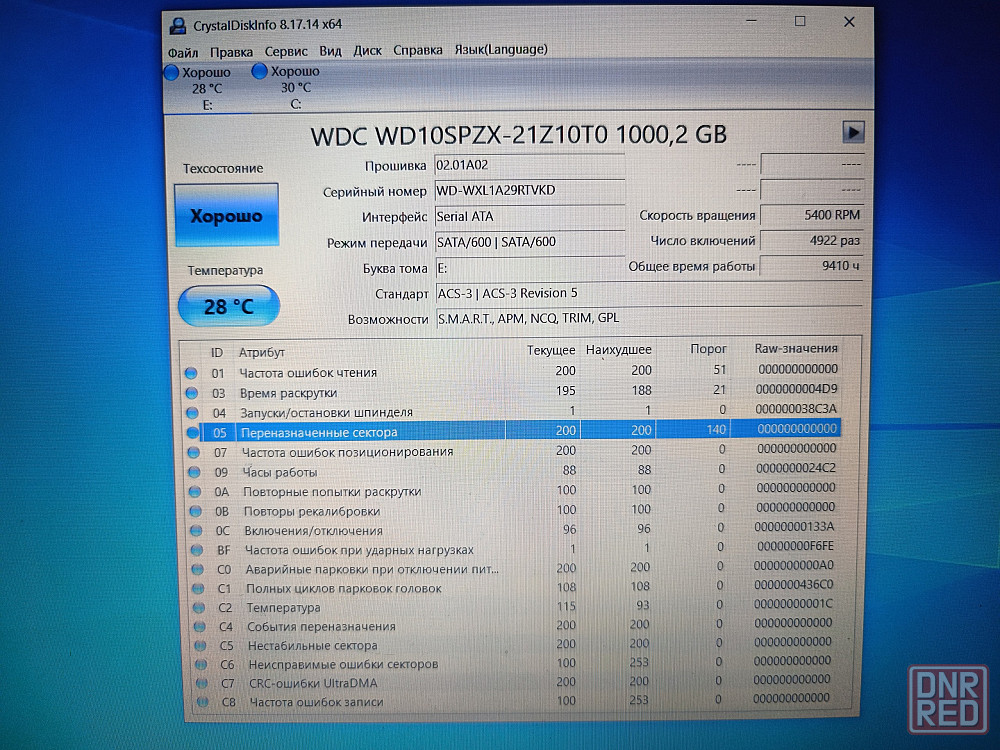Click the Хорошо health status button

click(226, 215)
